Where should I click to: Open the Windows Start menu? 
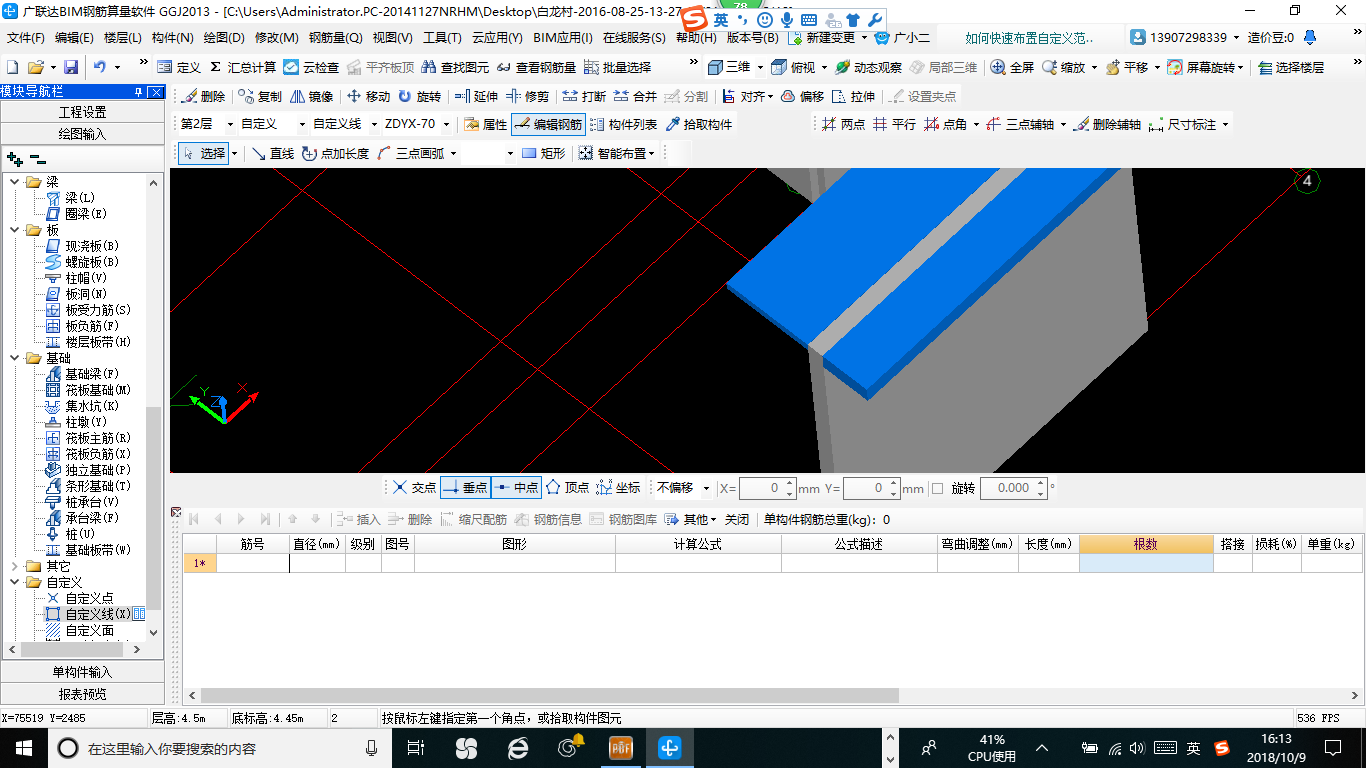(x=24, y=747)
